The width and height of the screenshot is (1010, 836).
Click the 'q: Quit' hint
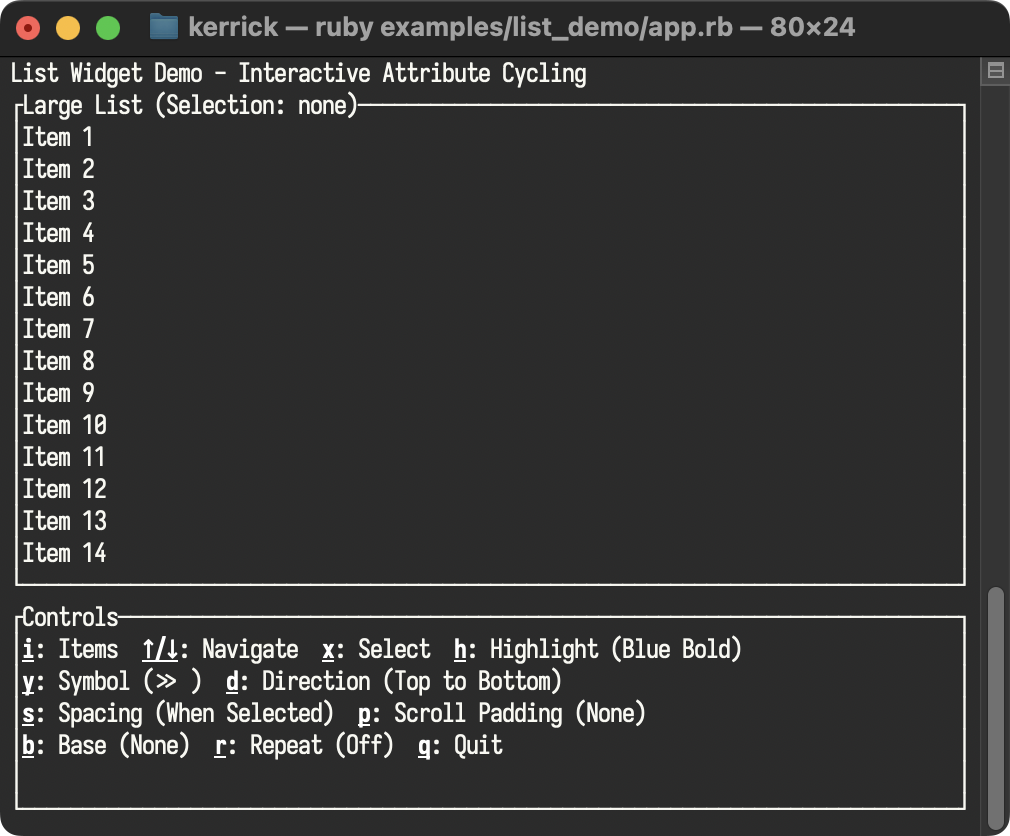click(460, 745)
